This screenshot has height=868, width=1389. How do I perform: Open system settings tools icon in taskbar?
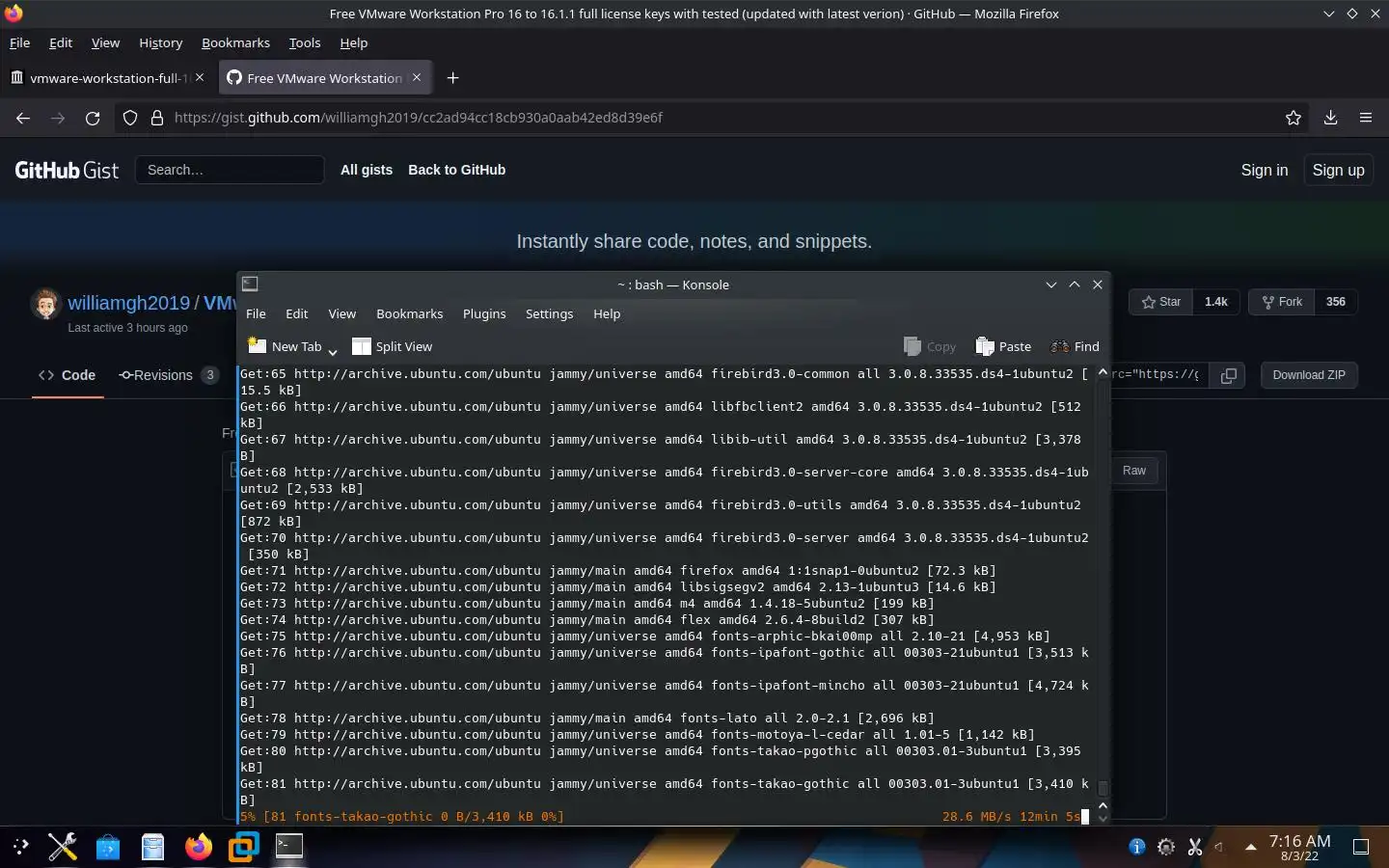point(63,847)
